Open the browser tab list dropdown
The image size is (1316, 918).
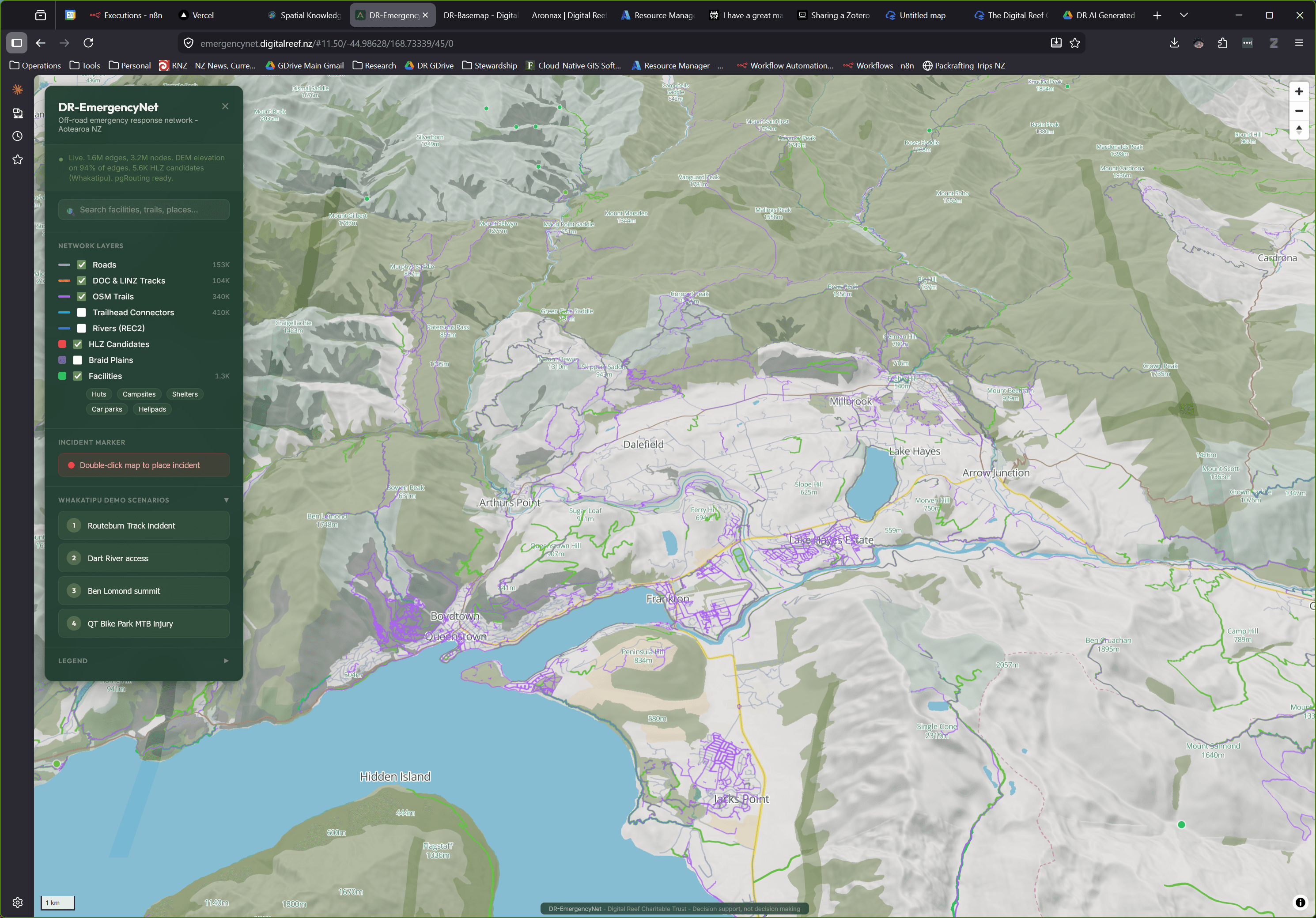coord(1184,15)
